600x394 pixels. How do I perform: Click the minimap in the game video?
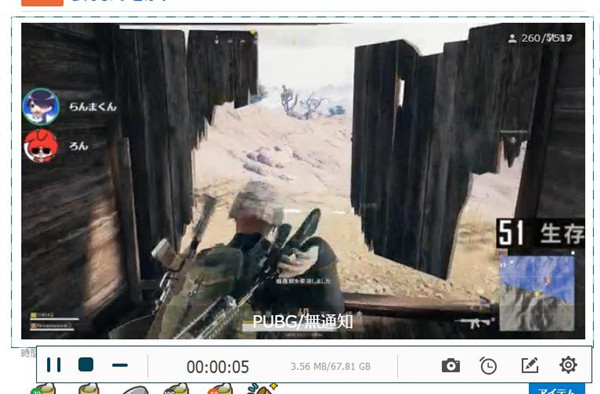(x=537, y=293)
